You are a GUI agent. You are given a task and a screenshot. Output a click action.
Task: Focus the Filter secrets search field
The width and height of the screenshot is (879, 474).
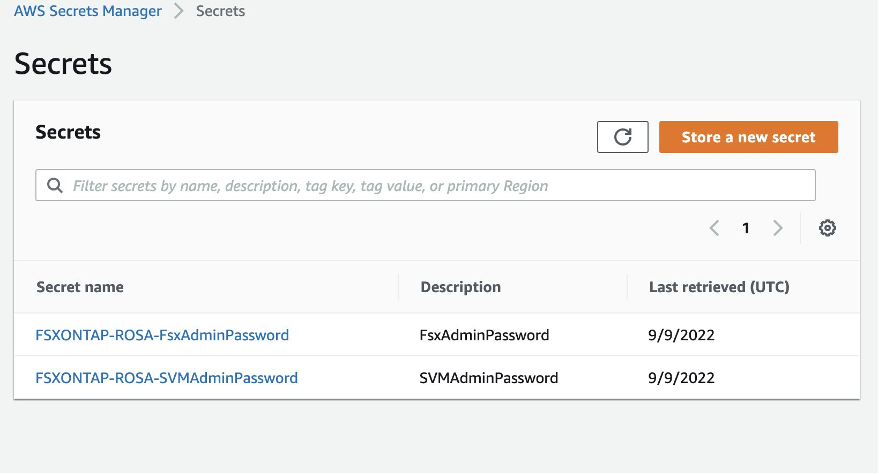point(425,185)
